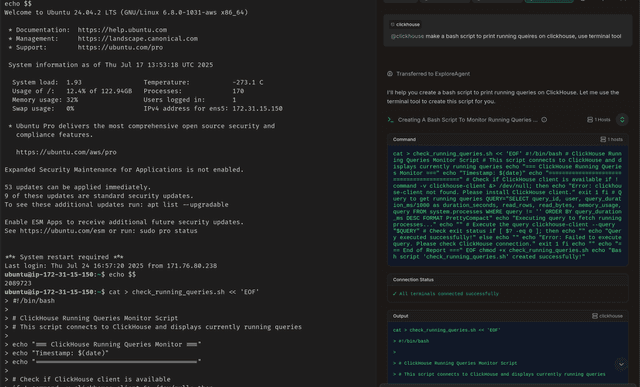Click '53 updates can be applied immediately.' line
Viewport: 640px width, 387px height.
coord(78,187)
